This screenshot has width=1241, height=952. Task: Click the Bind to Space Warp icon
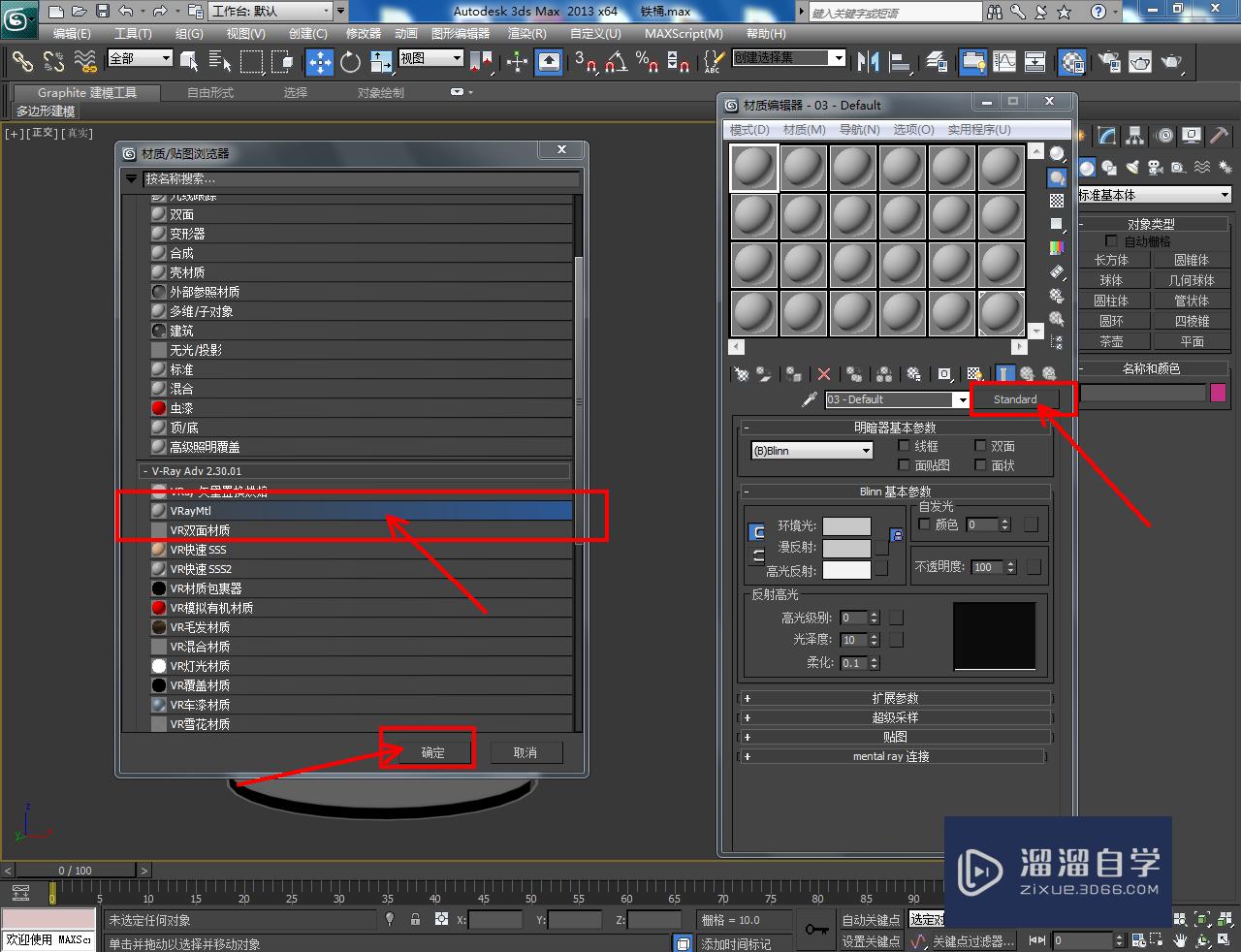pyautogui.click(x=85, y=62)
